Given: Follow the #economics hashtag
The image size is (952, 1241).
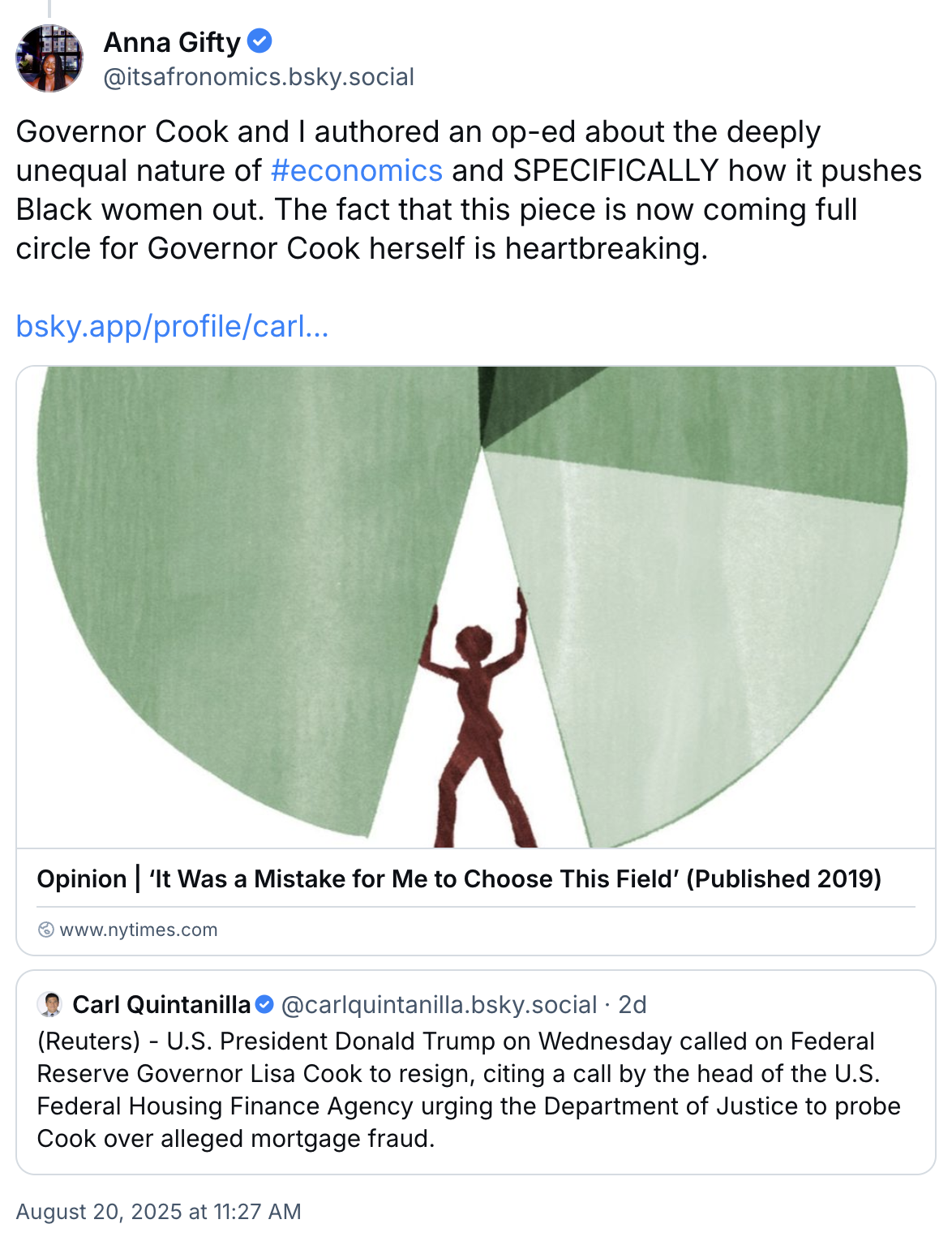Looking at the screenshot, I should 357,171.
